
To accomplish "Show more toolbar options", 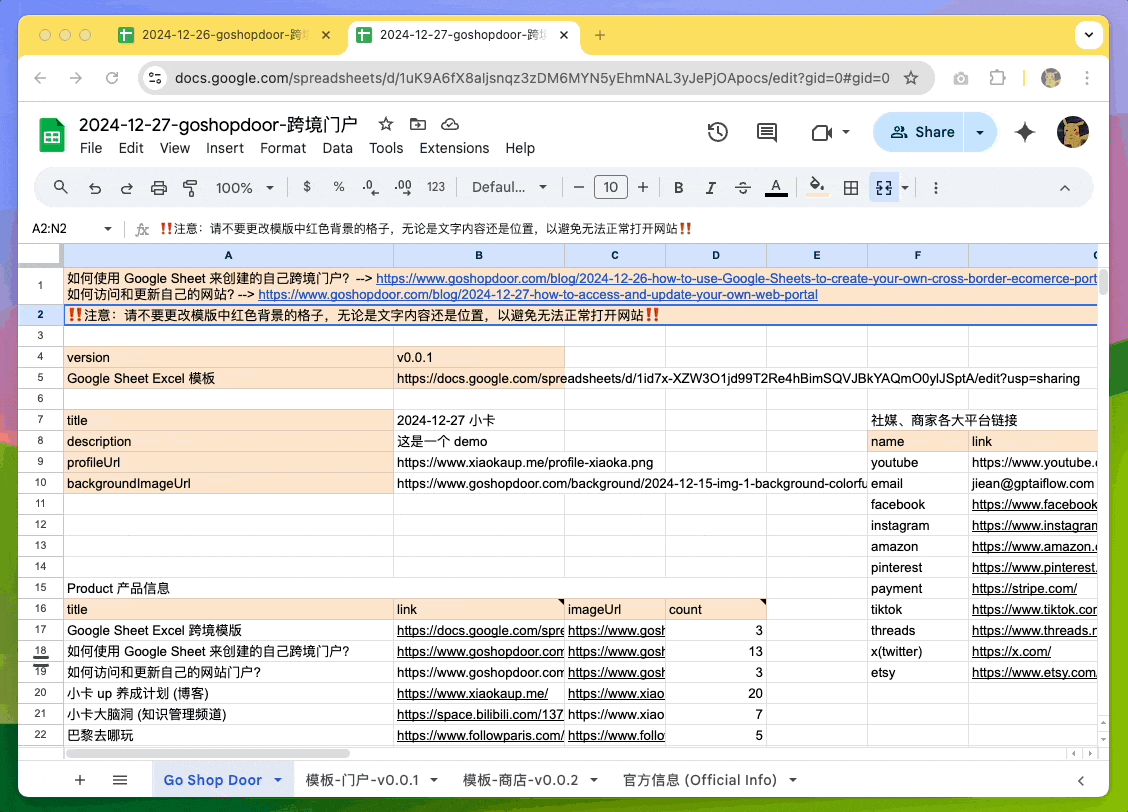I will pos(936,188).
